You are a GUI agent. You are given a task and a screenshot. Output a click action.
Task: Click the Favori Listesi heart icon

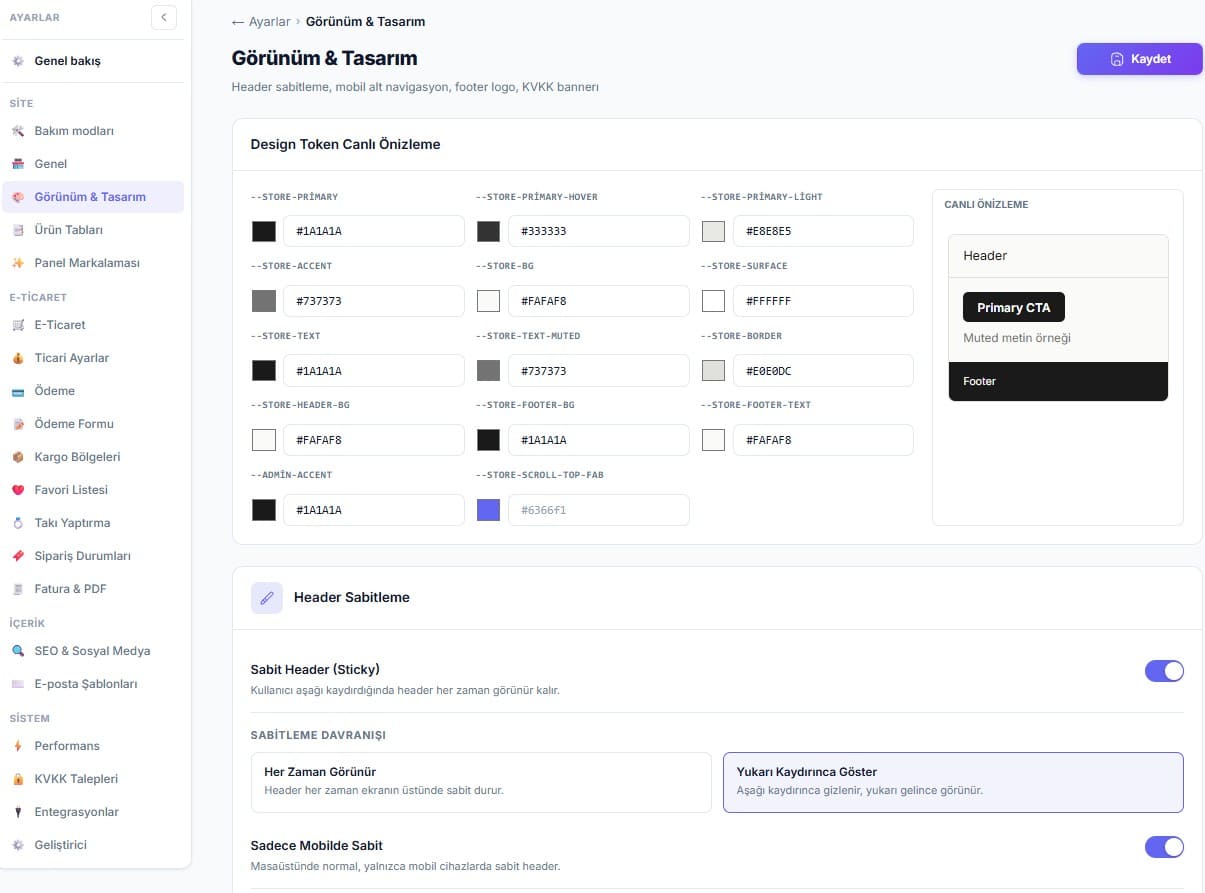pos(17,490)
